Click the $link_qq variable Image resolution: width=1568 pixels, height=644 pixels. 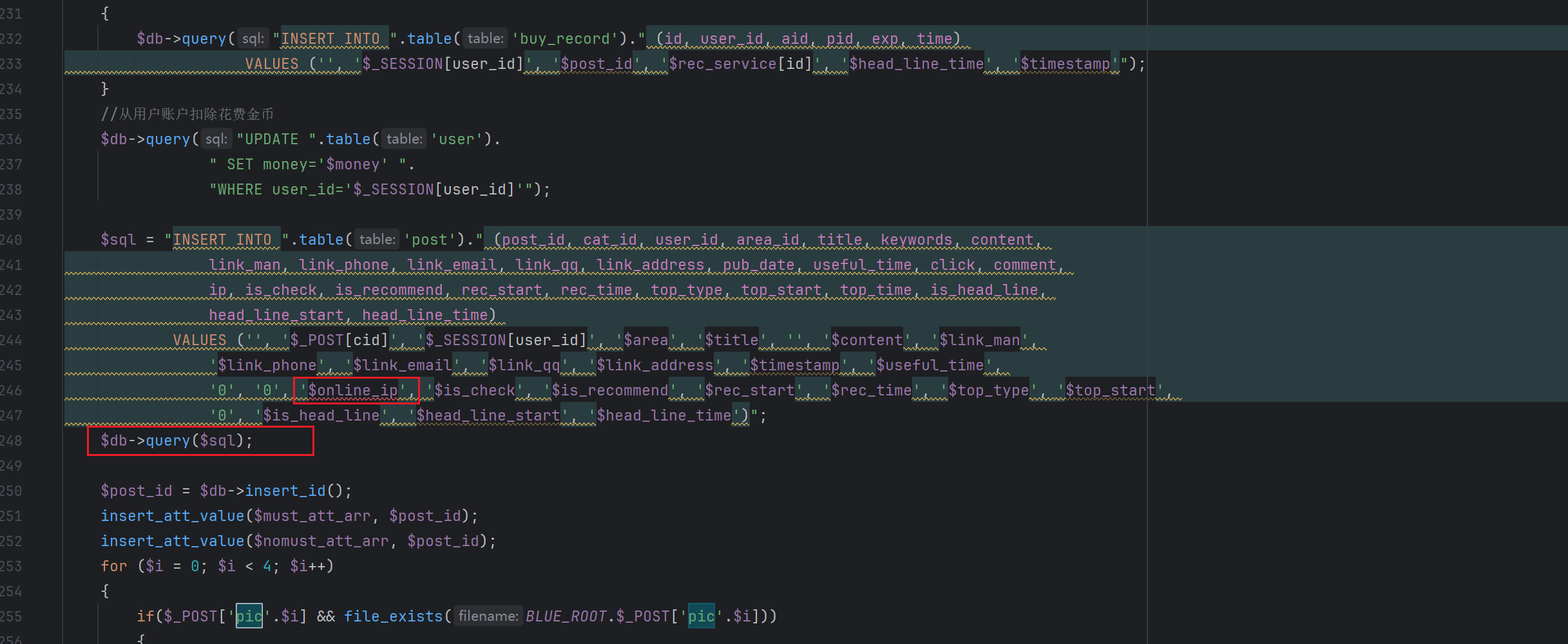(524, 365)
